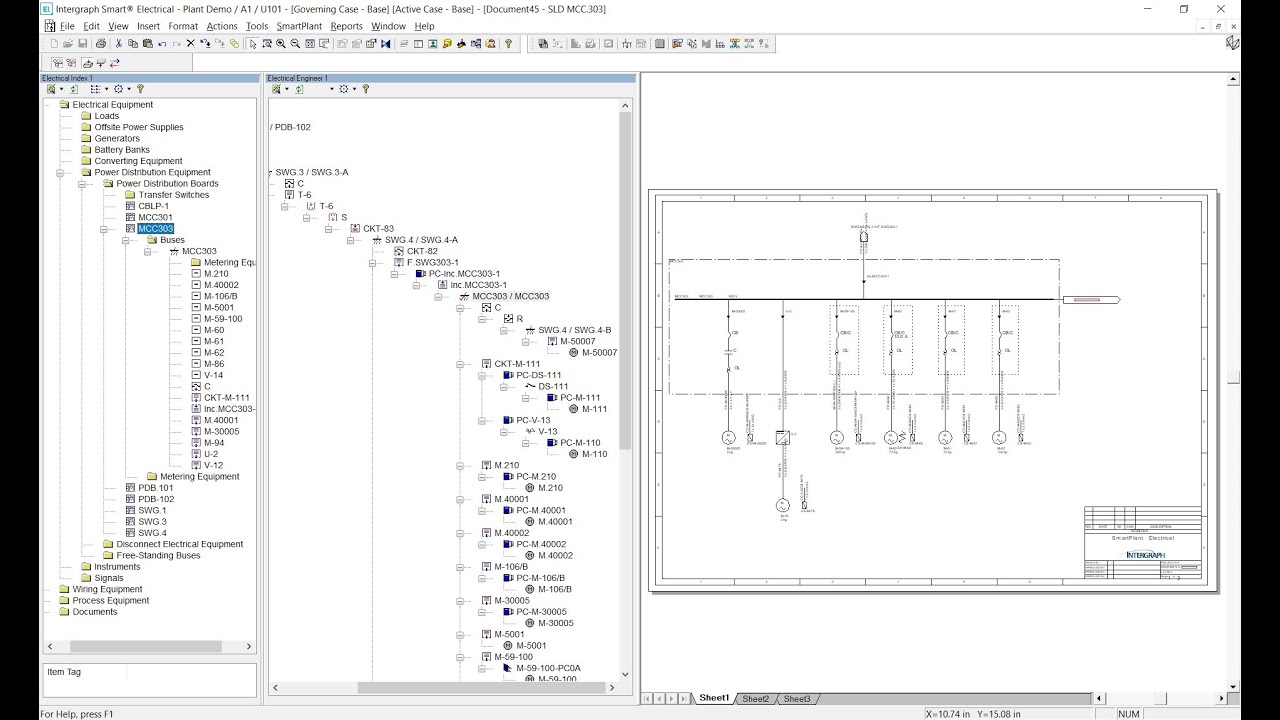Click the Print toolbar icon
Image resolution: width=1280 pixels, height=720 pixels.
pos(101,43)
